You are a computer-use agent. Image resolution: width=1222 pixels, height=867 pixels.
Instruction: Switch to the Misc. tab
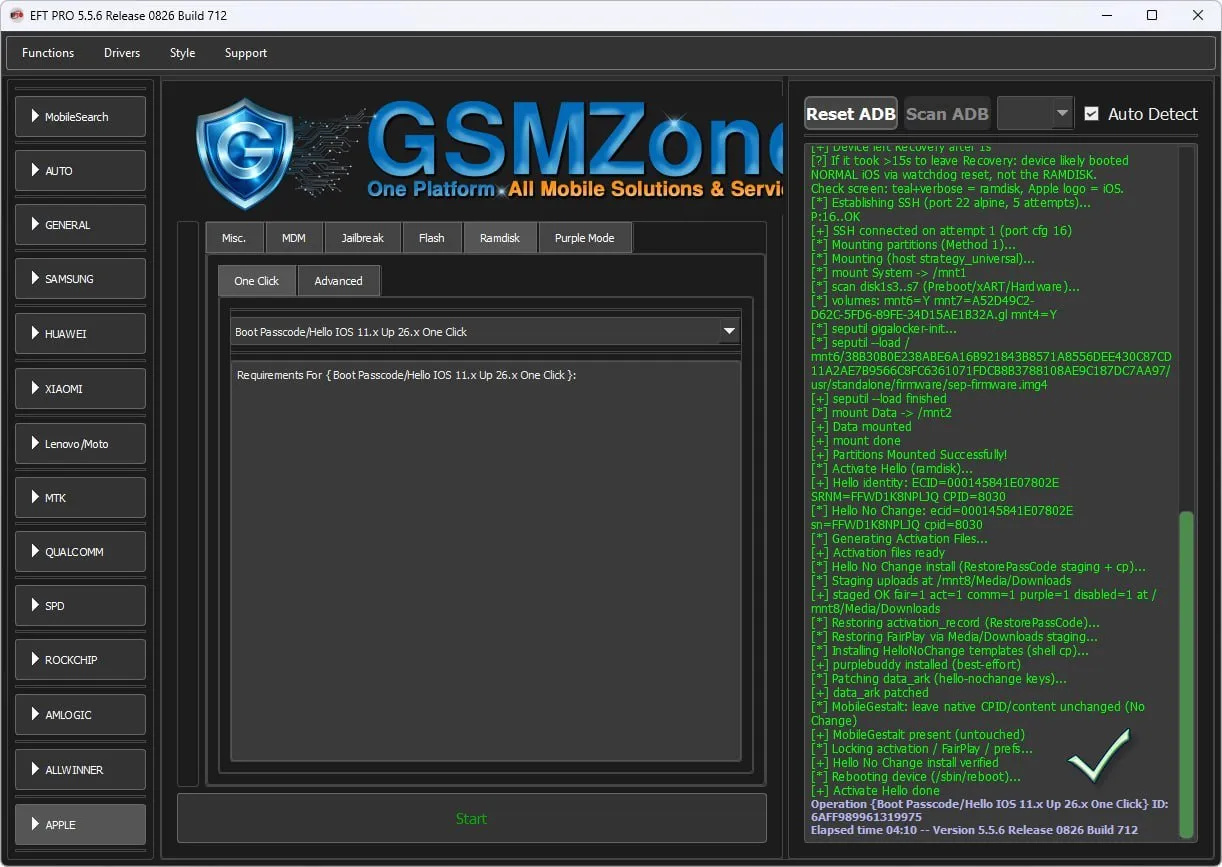(234, 238)
